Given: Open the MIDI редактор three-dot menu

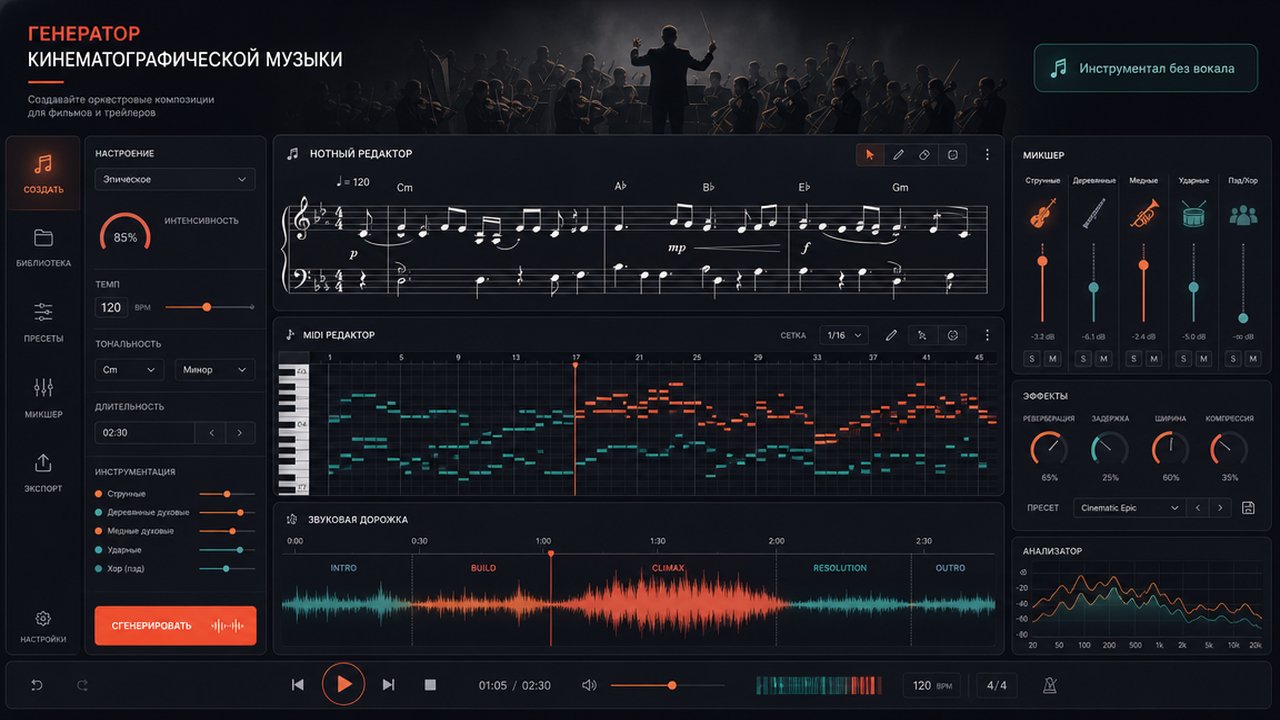Looking at the screenshot, I should 987,335.
